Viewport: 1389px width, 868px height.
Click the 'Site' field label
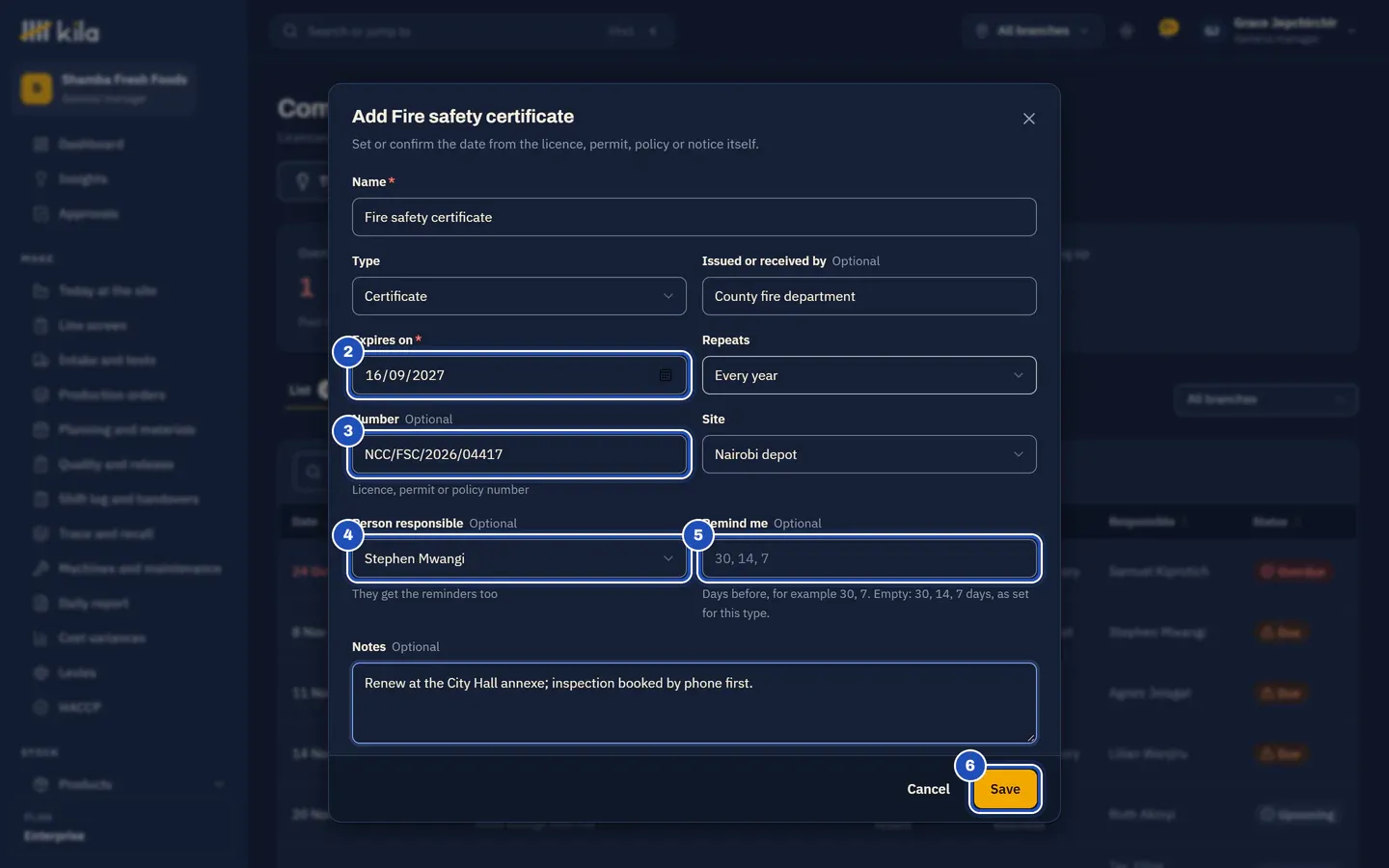713,420
